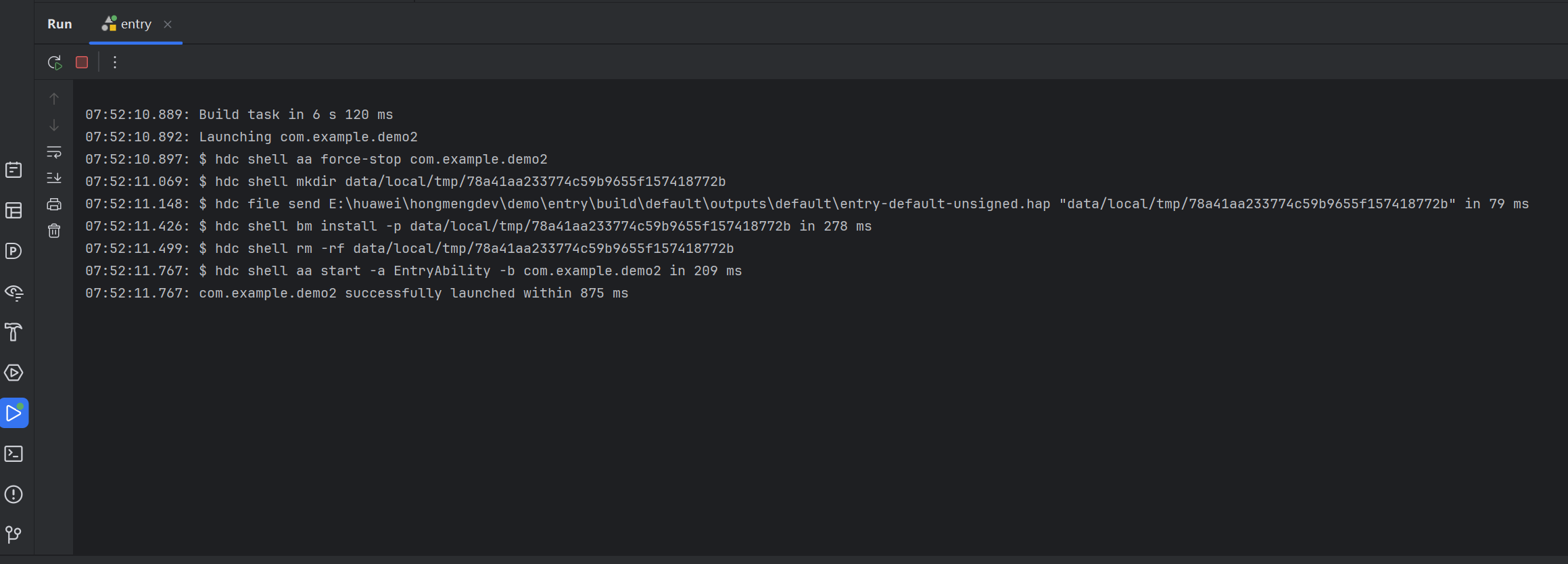Click the 'Launching com.example.demo2' line
Screen dimensions: 1568x564
pos(252,137)
